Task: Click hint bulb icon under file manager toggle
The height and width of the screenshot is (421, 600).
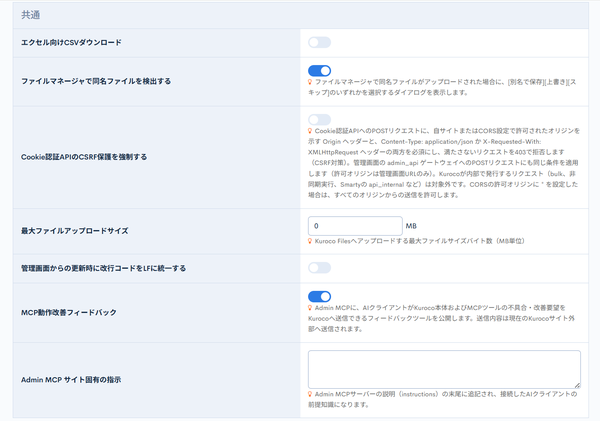Action: tap(310, 82)
